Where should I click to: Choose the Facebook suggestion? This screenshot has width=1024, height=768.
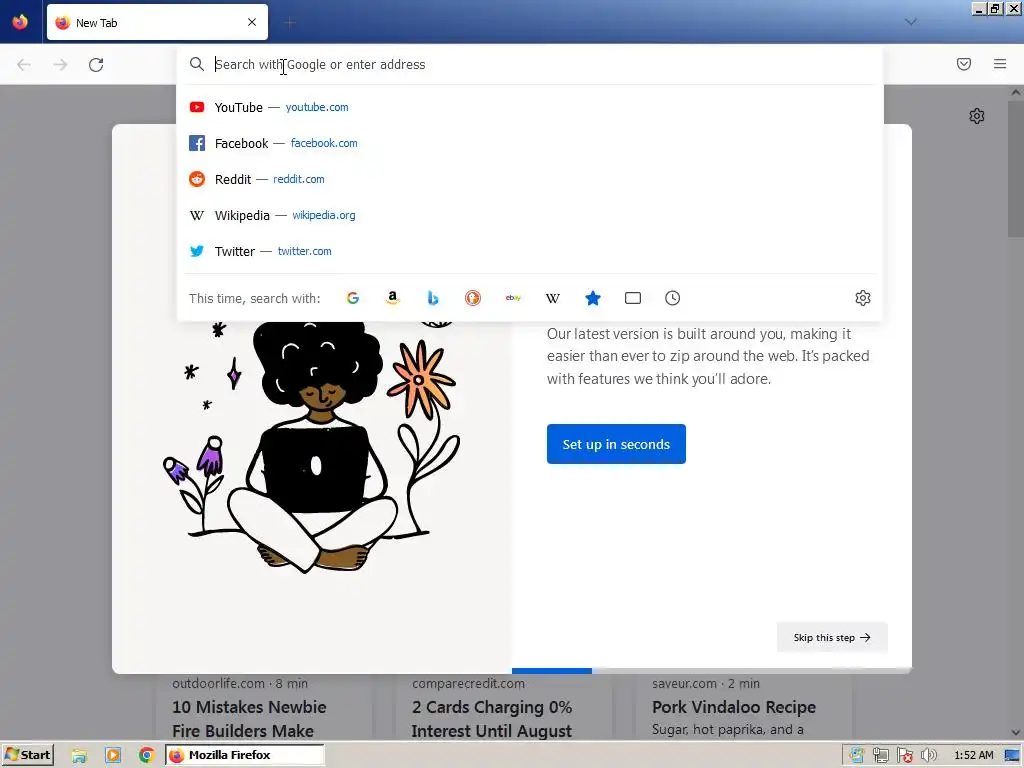[x=530, y=143]
